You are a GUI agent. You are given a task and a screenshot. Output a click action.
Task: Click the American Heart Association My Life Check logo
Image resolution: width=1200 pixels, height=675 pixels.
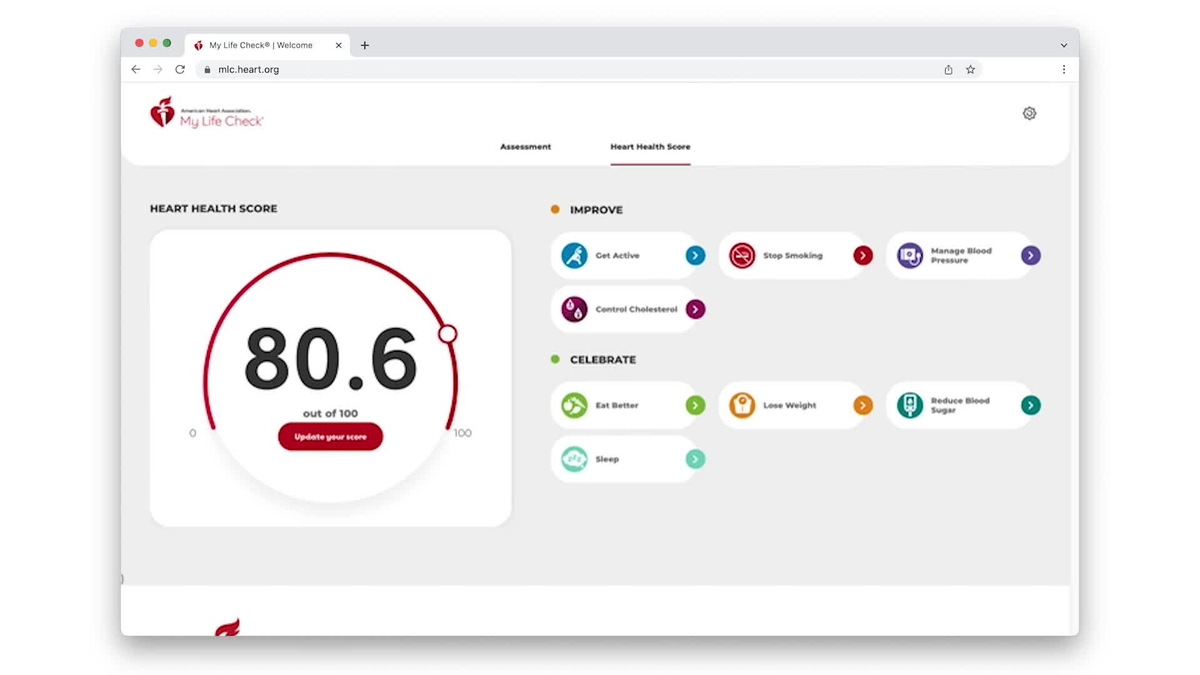(x=207, y=113)
